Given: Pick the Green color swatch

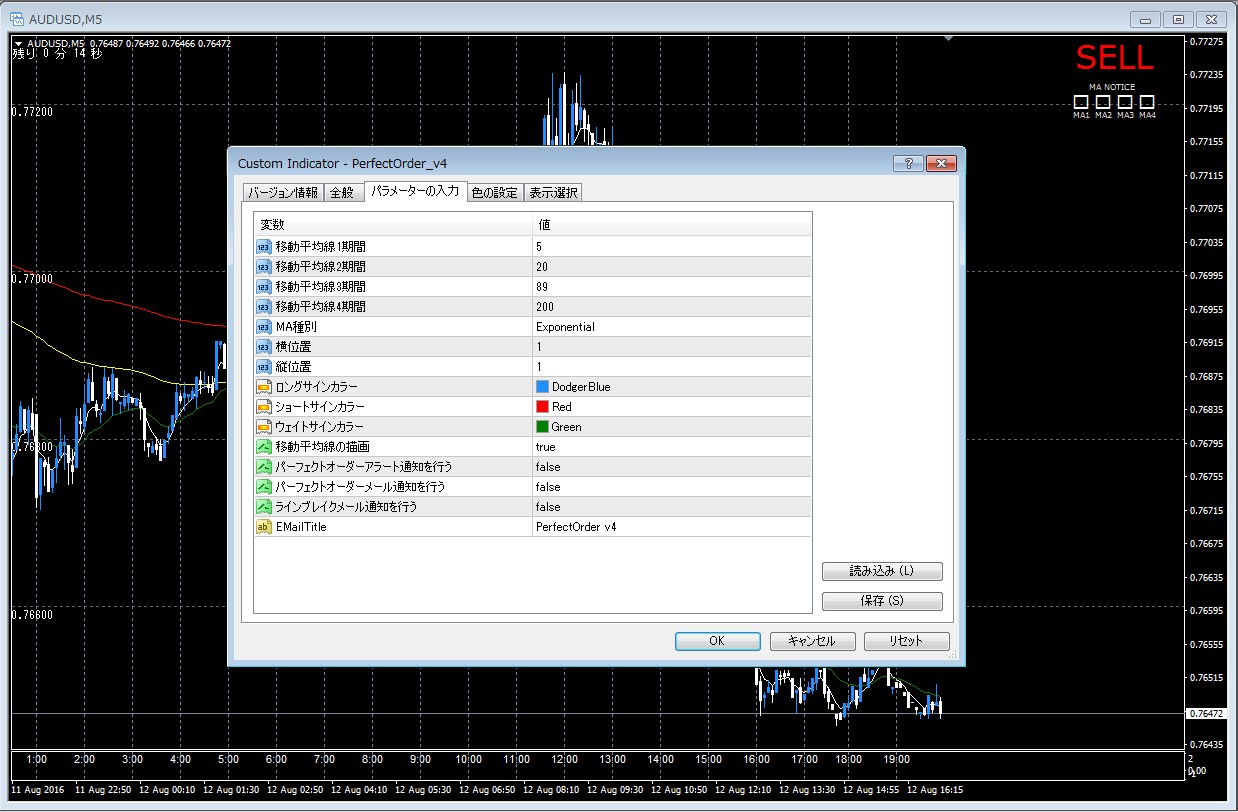Looking at the screenshot, I should (x=543, y=427).
